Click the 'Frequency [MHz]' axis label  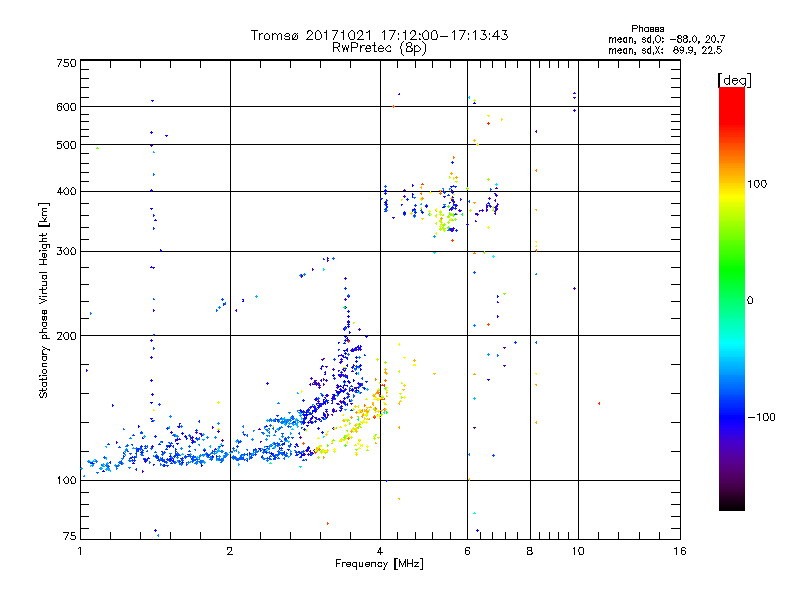[x=379, y=564]
